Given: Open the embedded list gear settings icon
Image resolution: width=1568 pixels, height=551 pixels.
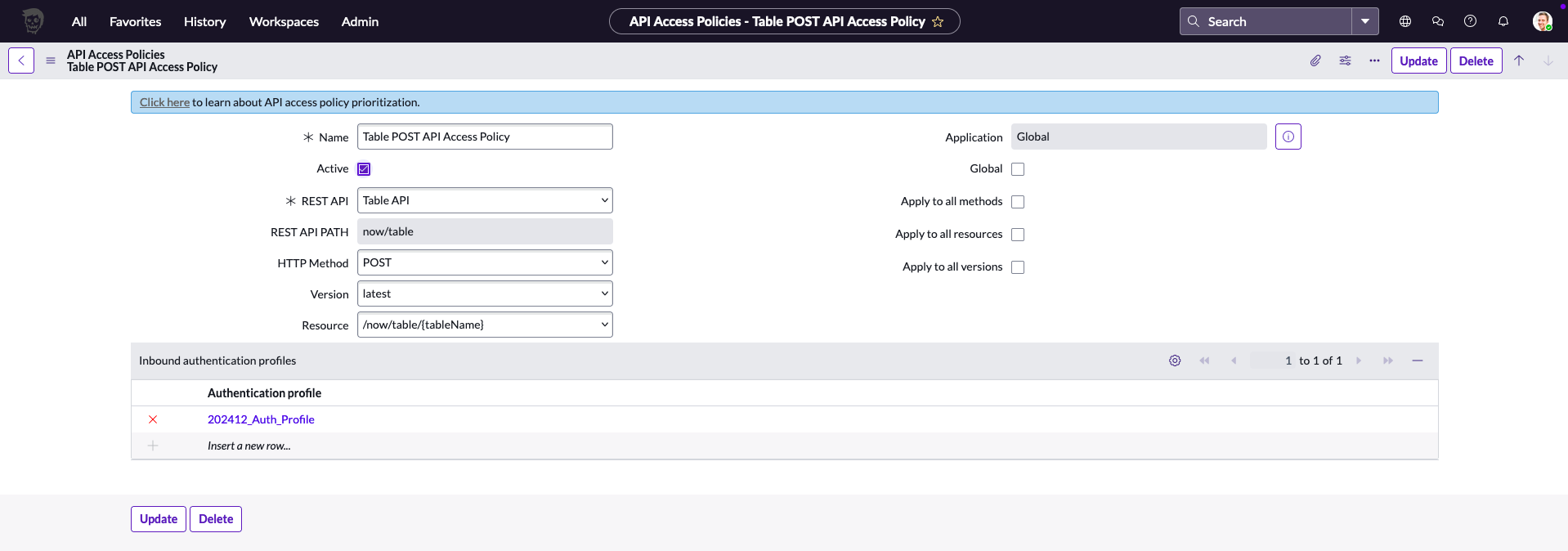Looking at the screenshot, I should click(1175, 361).
